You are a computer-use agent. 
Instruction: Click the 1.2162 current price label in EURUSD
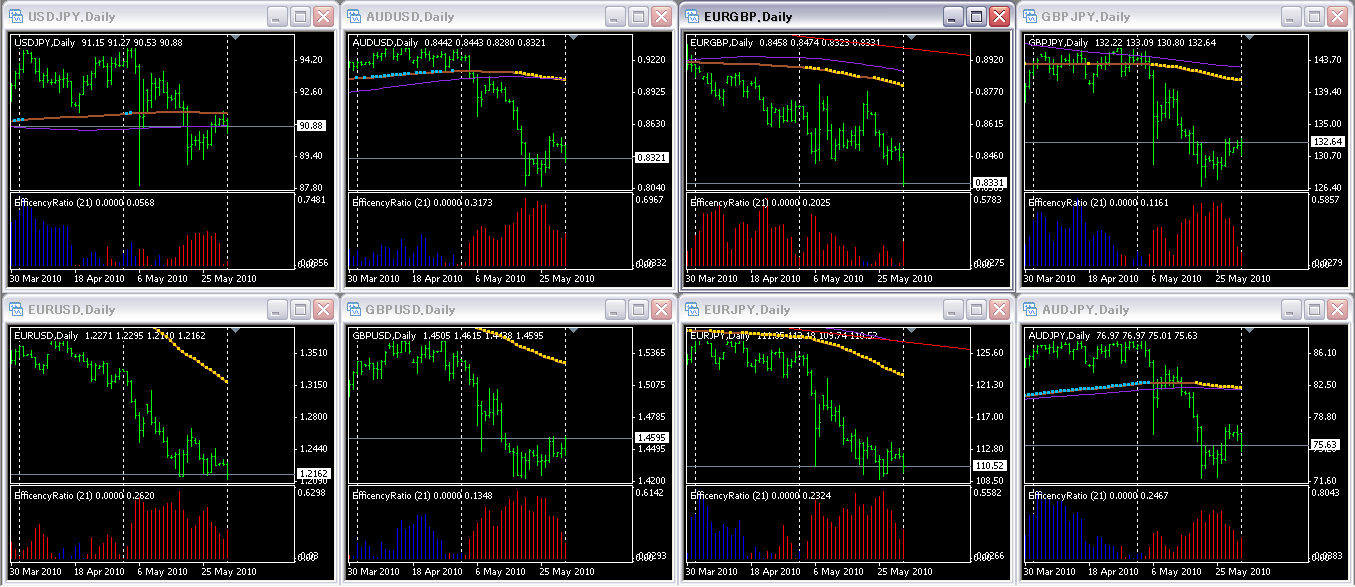point(311,474)
